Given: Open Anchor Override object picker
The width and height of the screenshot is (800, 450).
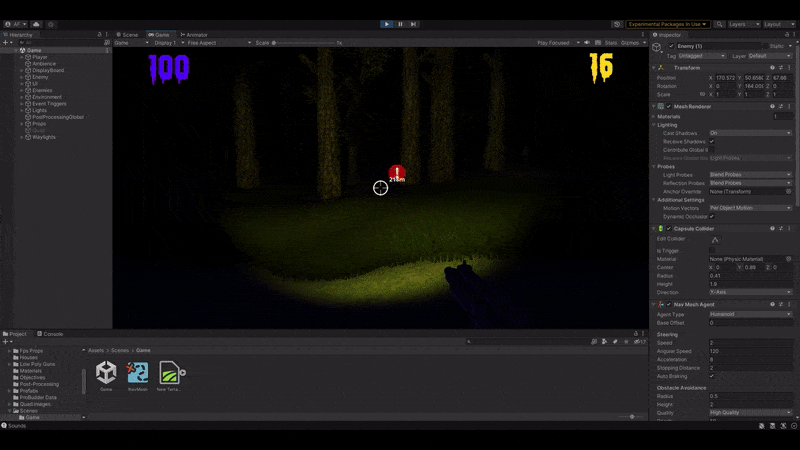Looking at the screenshot, I should 788,191.
